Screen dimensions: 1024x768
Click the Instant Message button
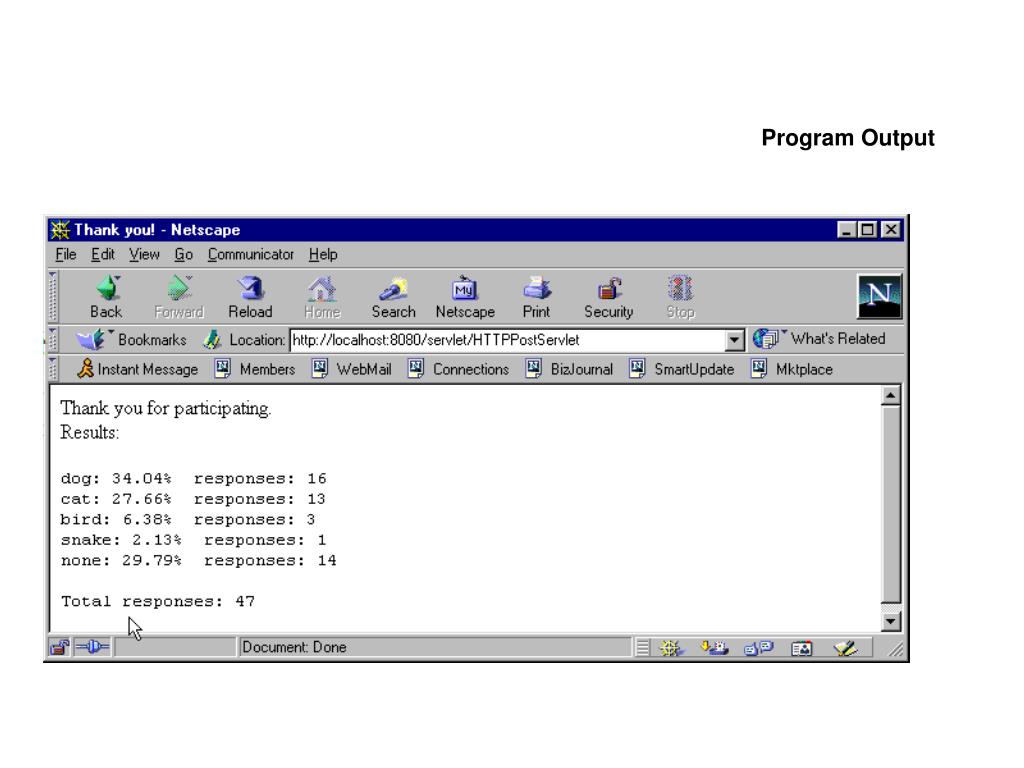click(x=137, y=369)
